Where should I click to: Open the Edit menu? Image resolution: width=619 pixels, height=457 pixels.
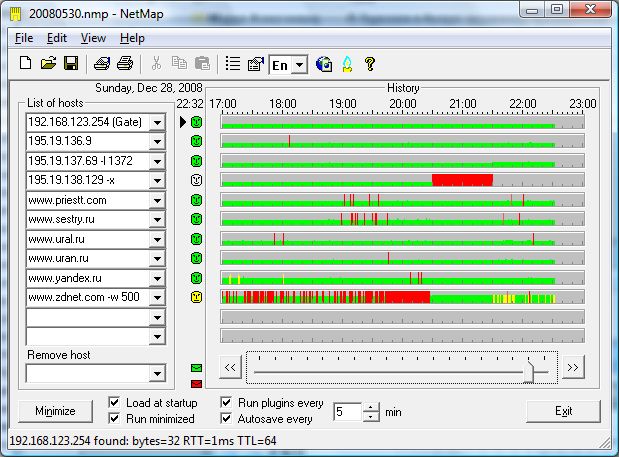pyautogui.click(x=57, y=38)
